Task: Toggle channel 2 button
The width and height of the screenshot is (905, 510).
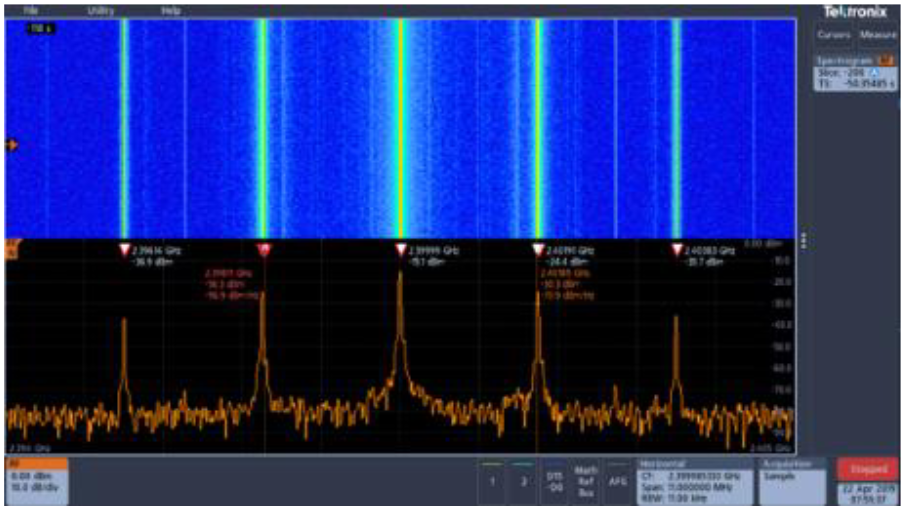Action: tap(523, 481)
